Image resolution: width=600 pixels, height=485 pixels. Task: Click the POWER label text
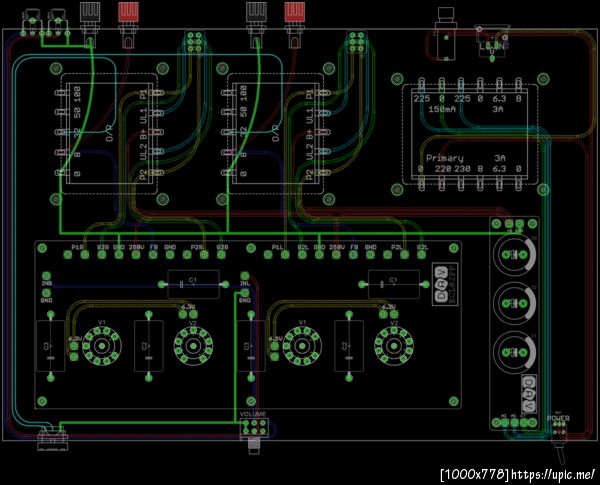coord(558,418)
